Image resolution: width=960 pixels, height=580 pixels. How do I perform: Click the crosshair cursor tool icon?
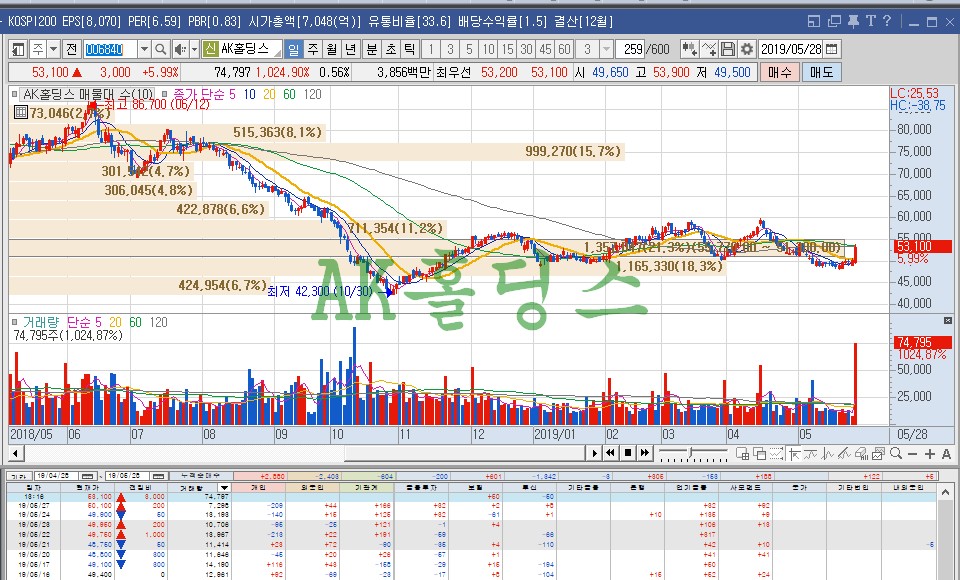795,453
